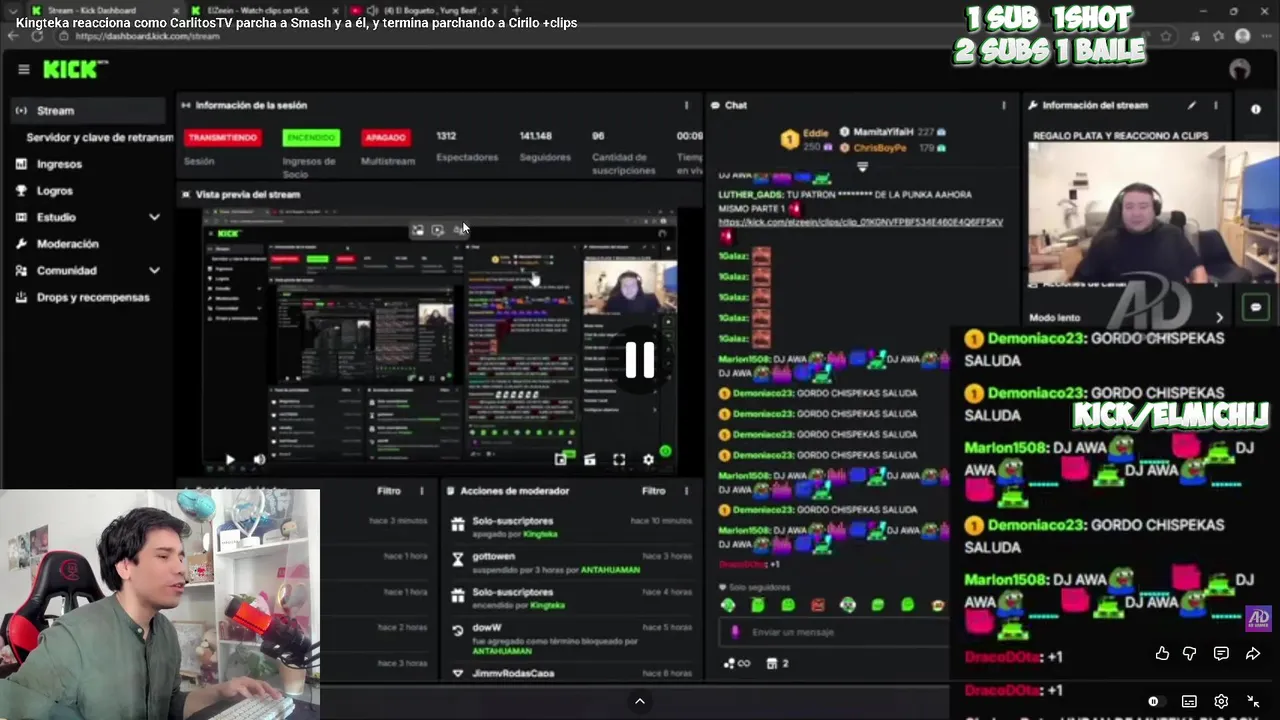Image resolution: width=1280 pixels, height=720 pixels.
Task: Edit stream info with pencil icon
Action: coord(1191,105)
